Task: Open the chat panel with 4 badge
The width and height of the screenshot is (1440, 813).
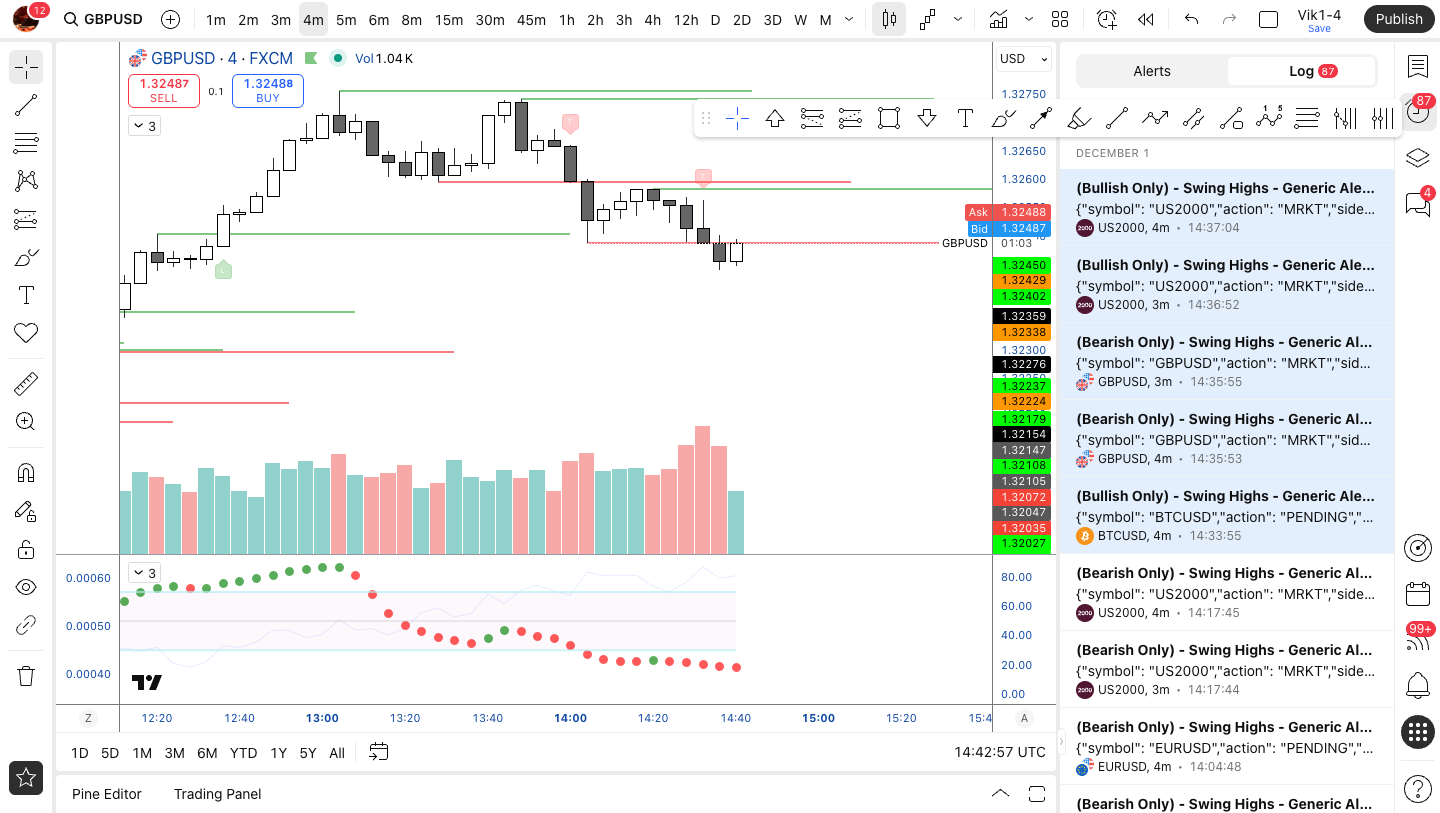Action: pos(1417,203)
